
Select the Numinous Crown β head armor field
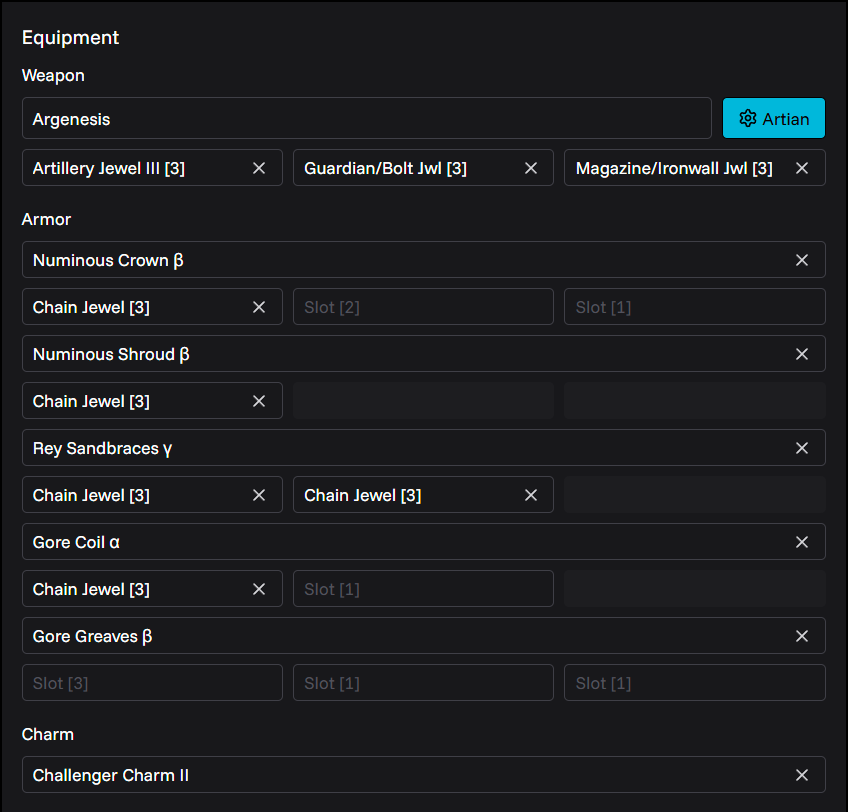(x=423, y=260)
